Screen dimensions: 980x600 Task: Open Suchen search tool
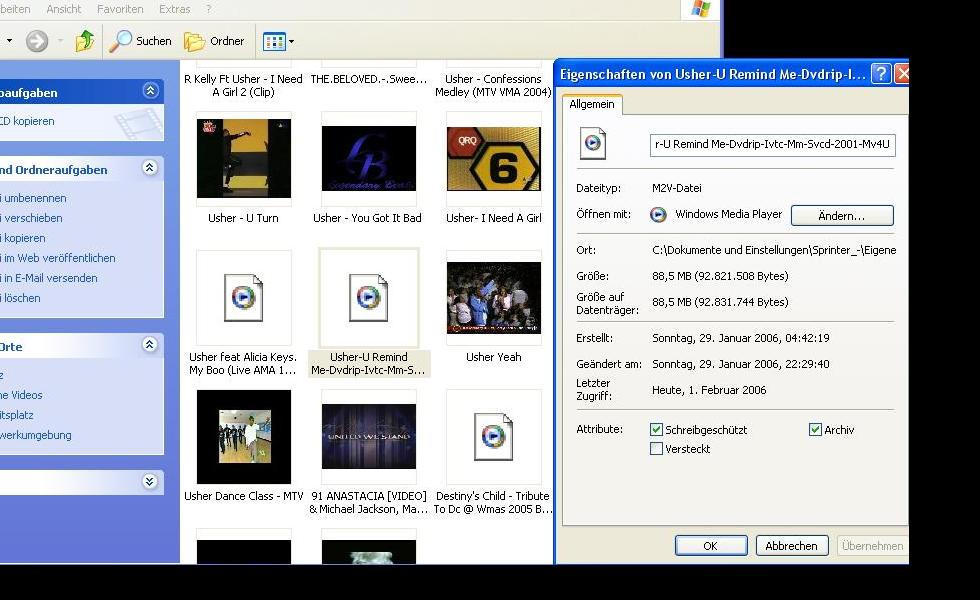coord(141,41)
